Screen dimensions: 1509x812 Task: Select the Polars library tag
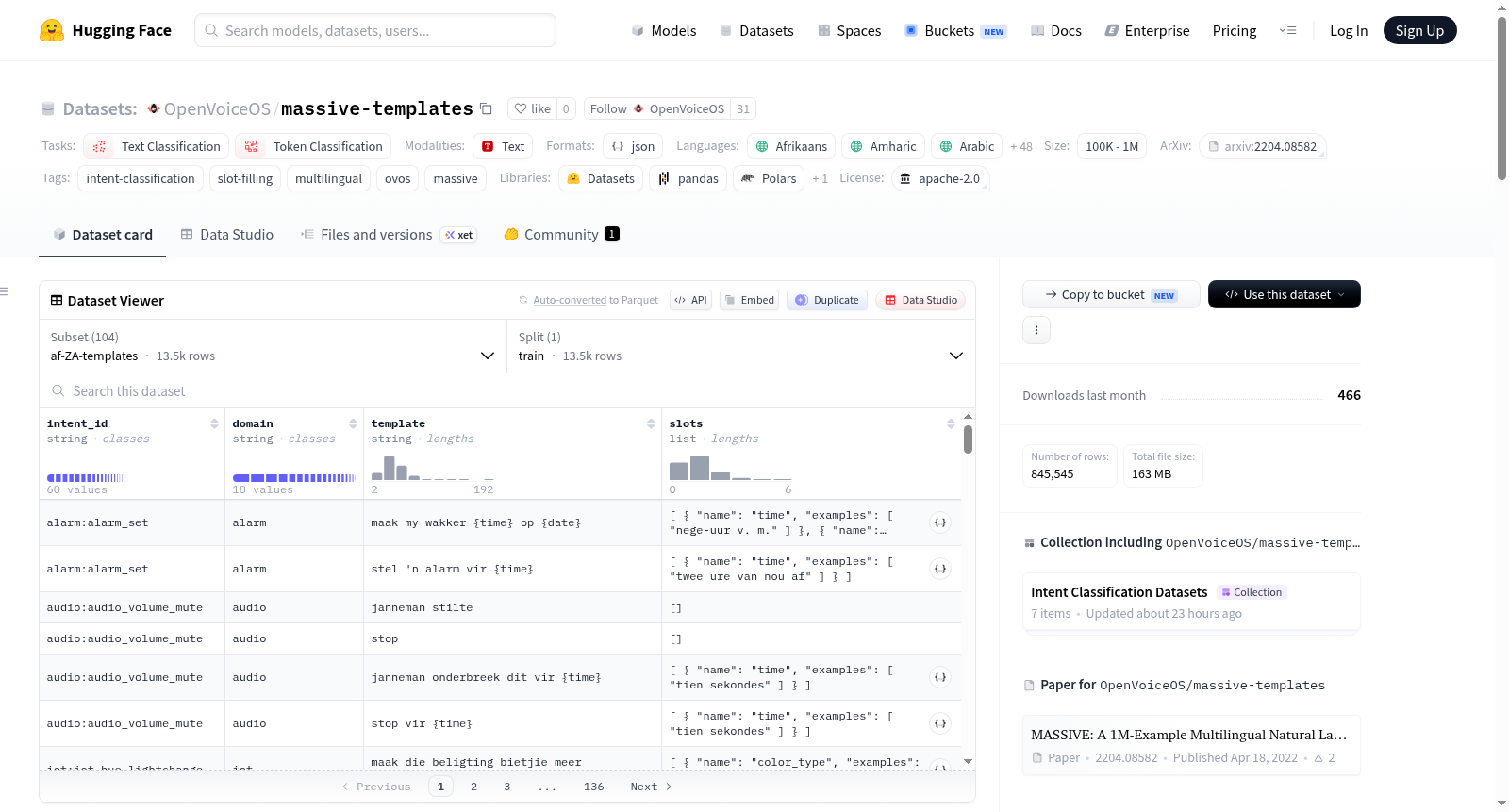(769, 178)
